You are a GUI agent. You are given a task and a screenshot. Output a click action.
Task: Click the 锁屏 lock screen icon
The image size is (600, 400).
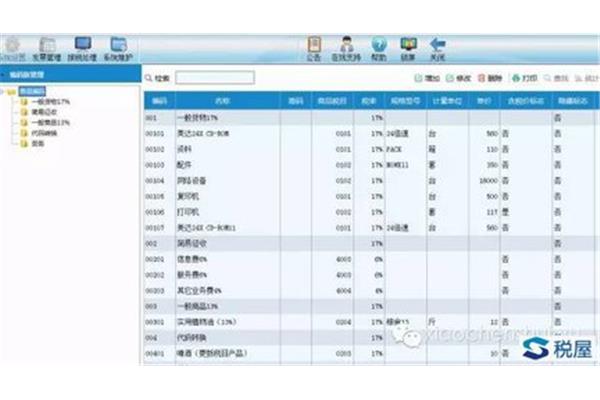tap(408, 49)
